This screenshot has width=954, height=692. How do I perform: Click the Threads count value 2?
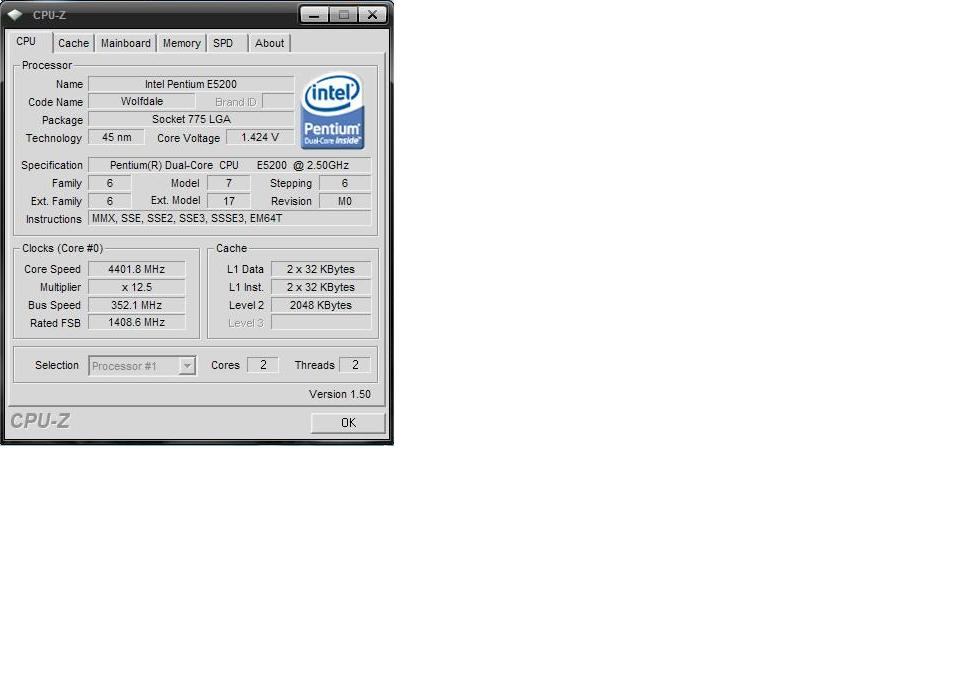tap(355, 365)
